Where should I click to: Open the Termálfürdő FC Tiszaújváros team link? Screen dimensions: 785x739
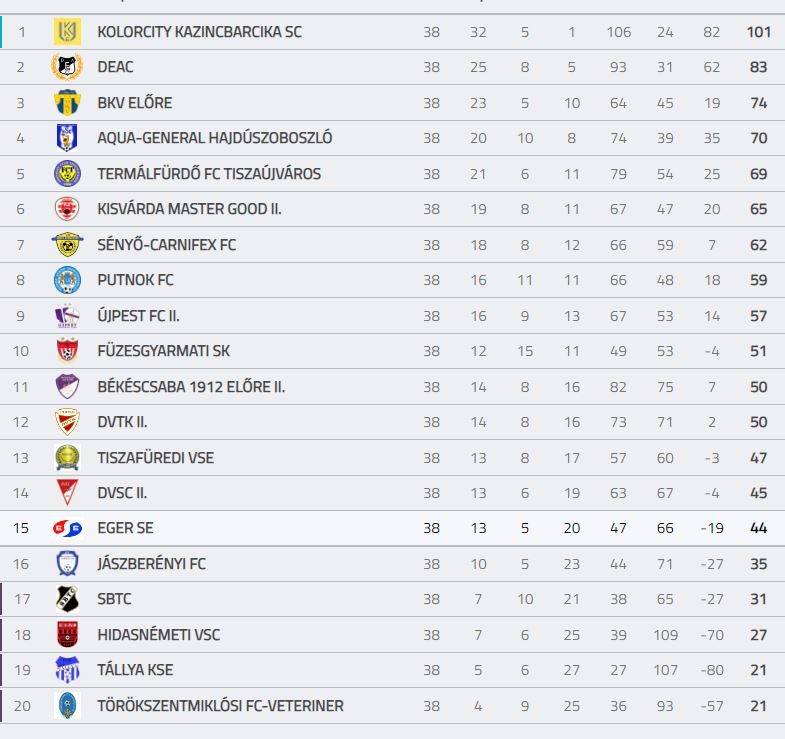pyautogui.click(x=209, y=174)
